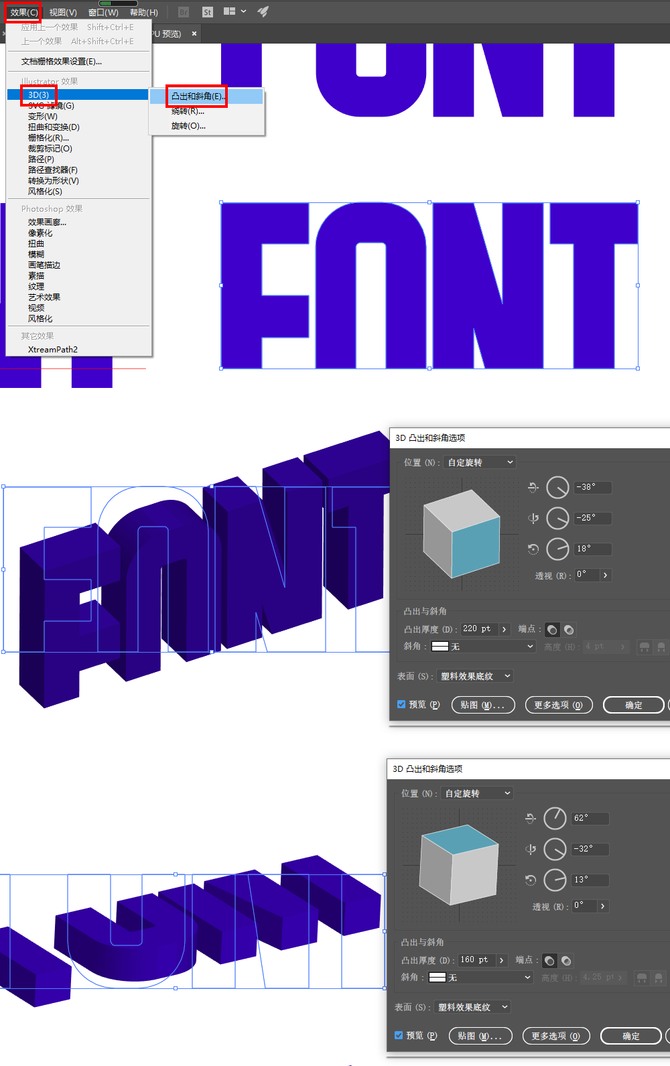The height and width of the screenshot is (1066, 670).
Task: Open 位置 dropdown in the -38° dialog
Action: [480, 462]
